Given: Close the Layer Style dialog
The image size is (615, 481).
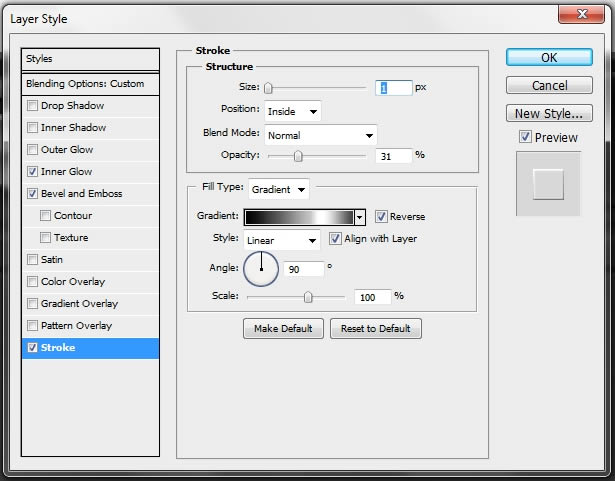Looking at the screenshot, I should point(581,15).
